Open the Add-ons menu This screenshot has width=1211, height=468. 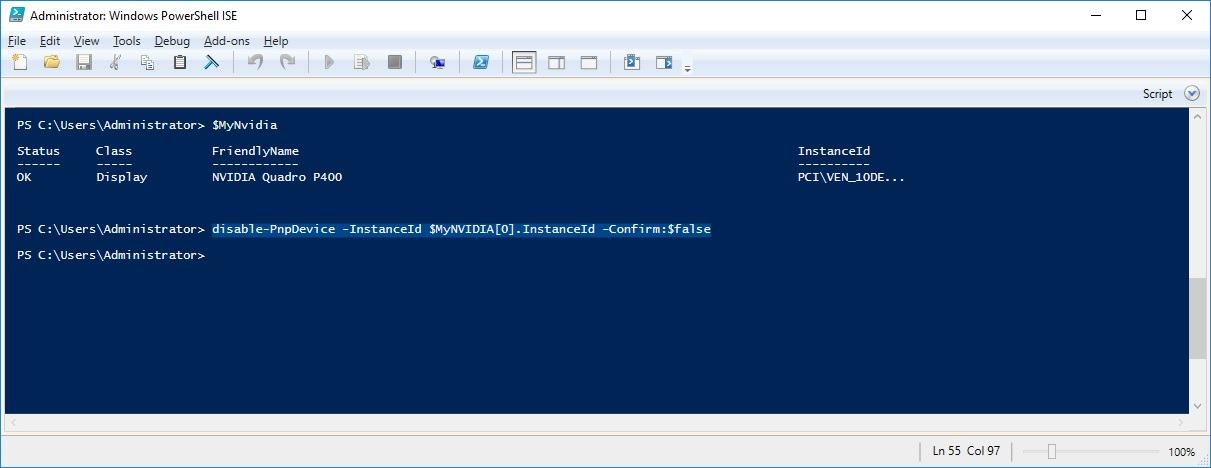click(x=227, y=41)
